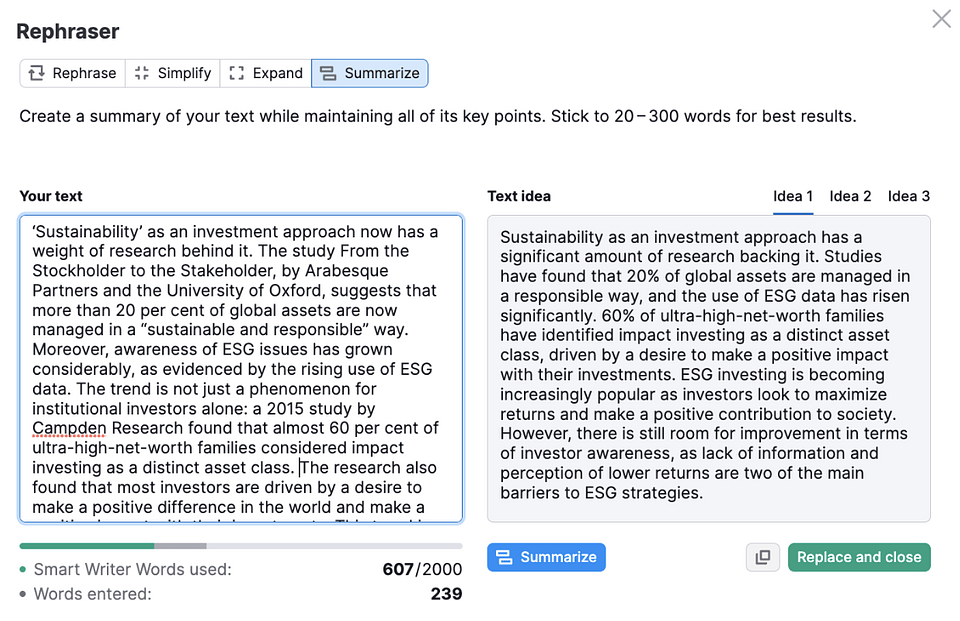Switch to the Rephrase mode
Screen dimensions: 960x621
coord(72,73)
